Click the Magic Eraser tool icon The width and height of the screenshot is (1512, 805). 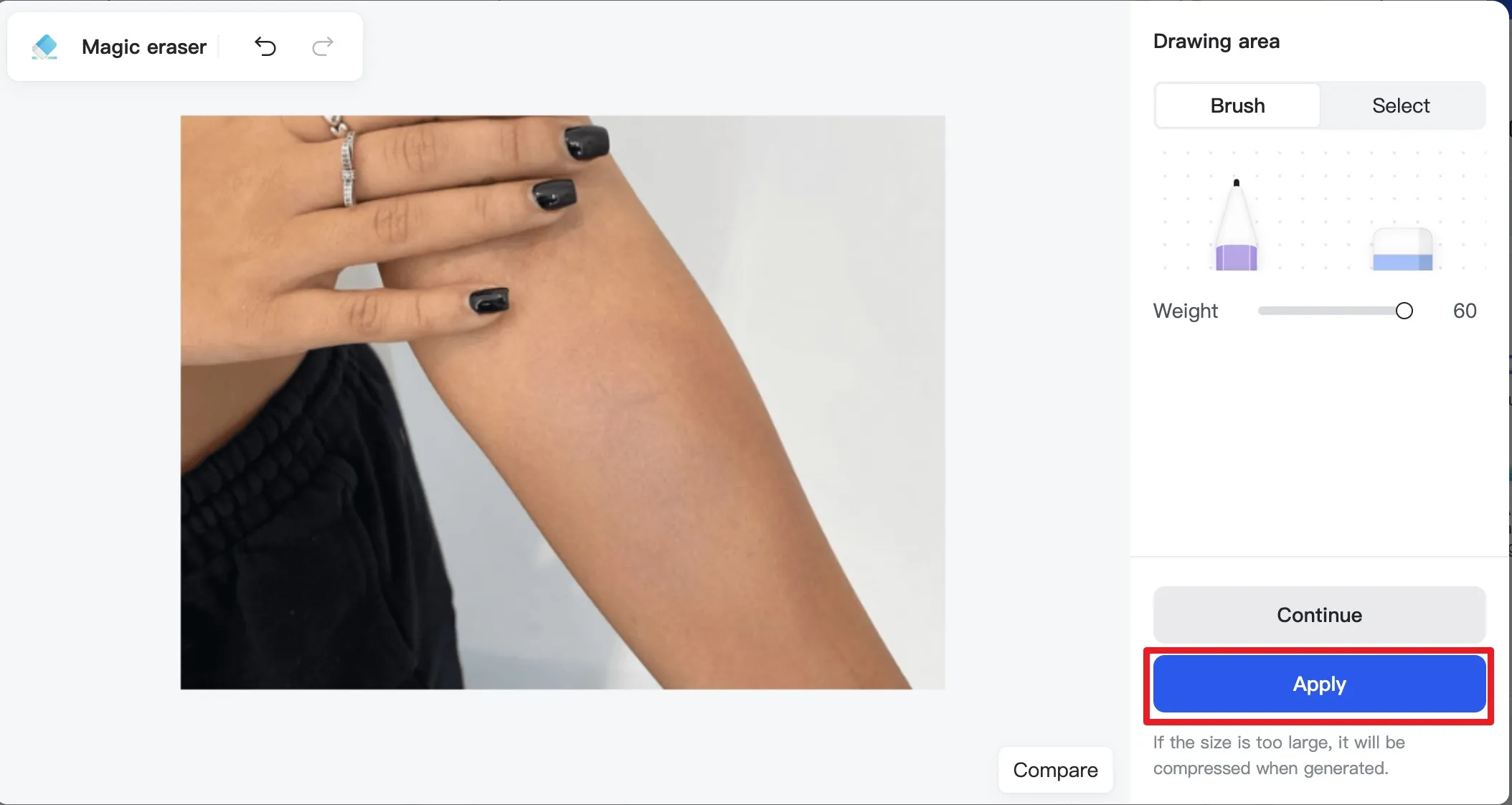42,45
